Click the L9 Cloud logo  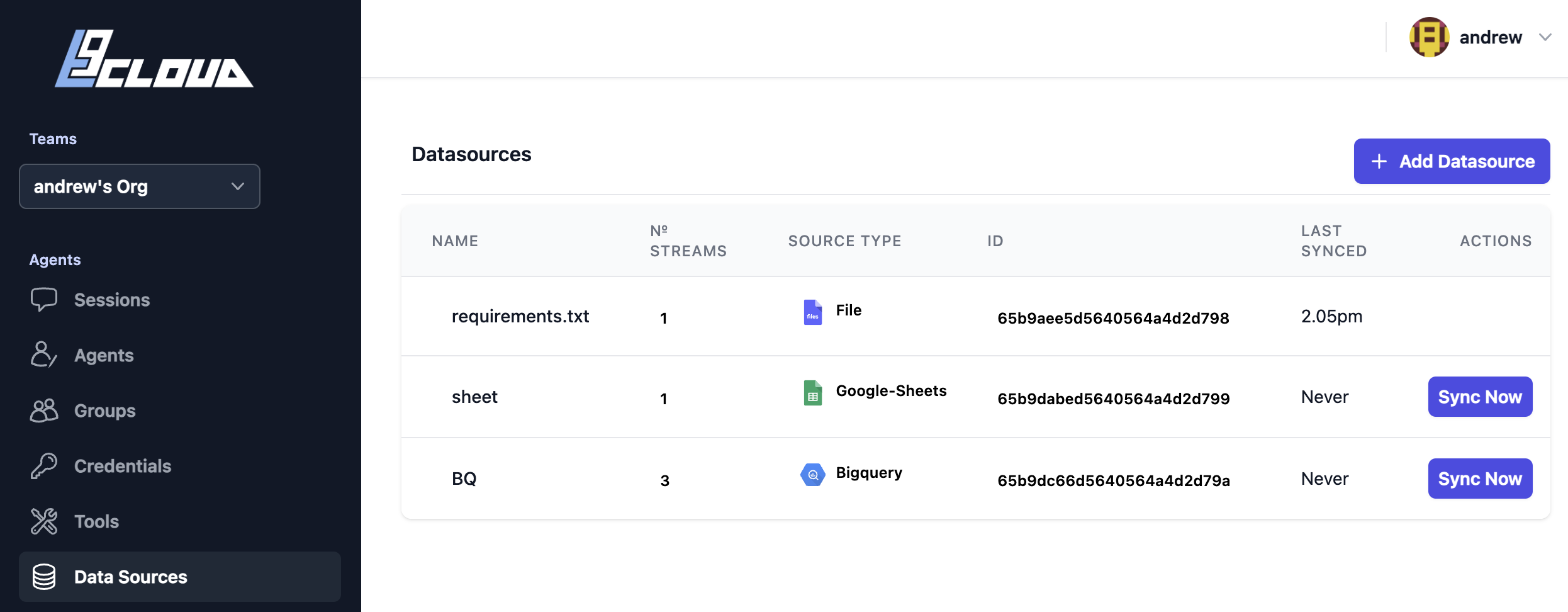coord(154,59)
